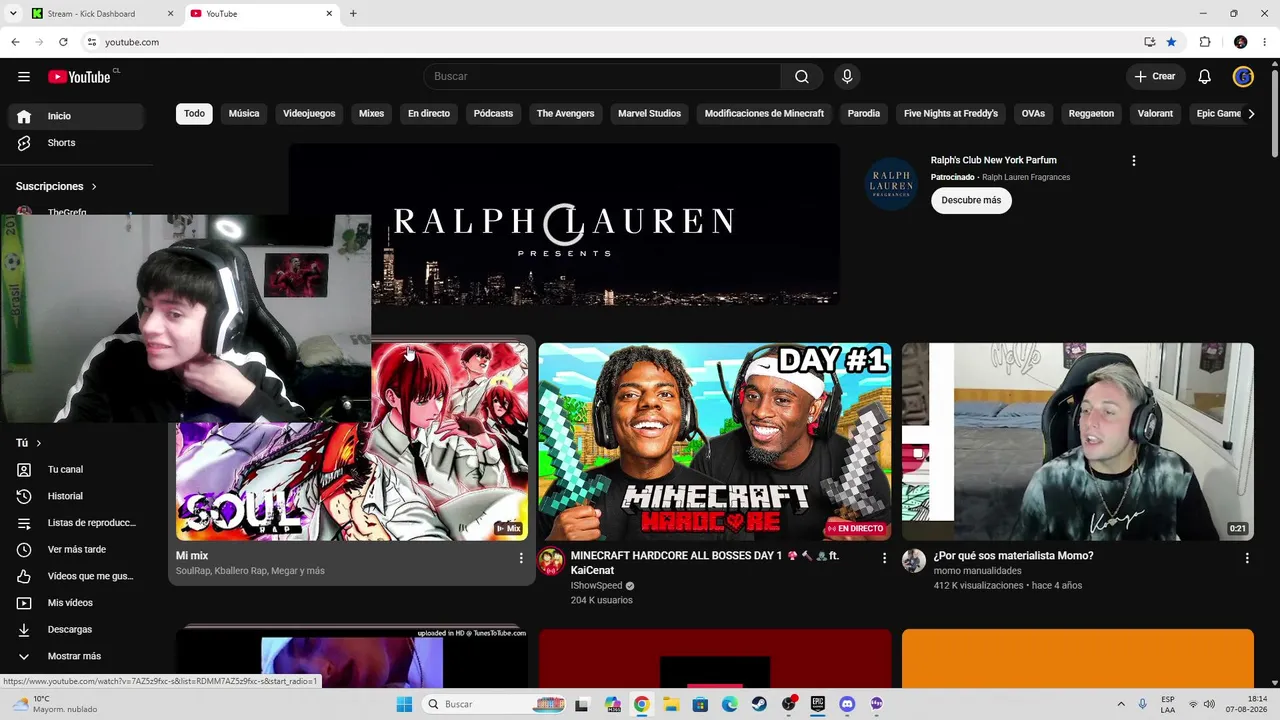The width and height of the screenshot is (1280, 720).
Task: Select Five Nights at Freddy's chip
Action: click(x=951, y=114)
